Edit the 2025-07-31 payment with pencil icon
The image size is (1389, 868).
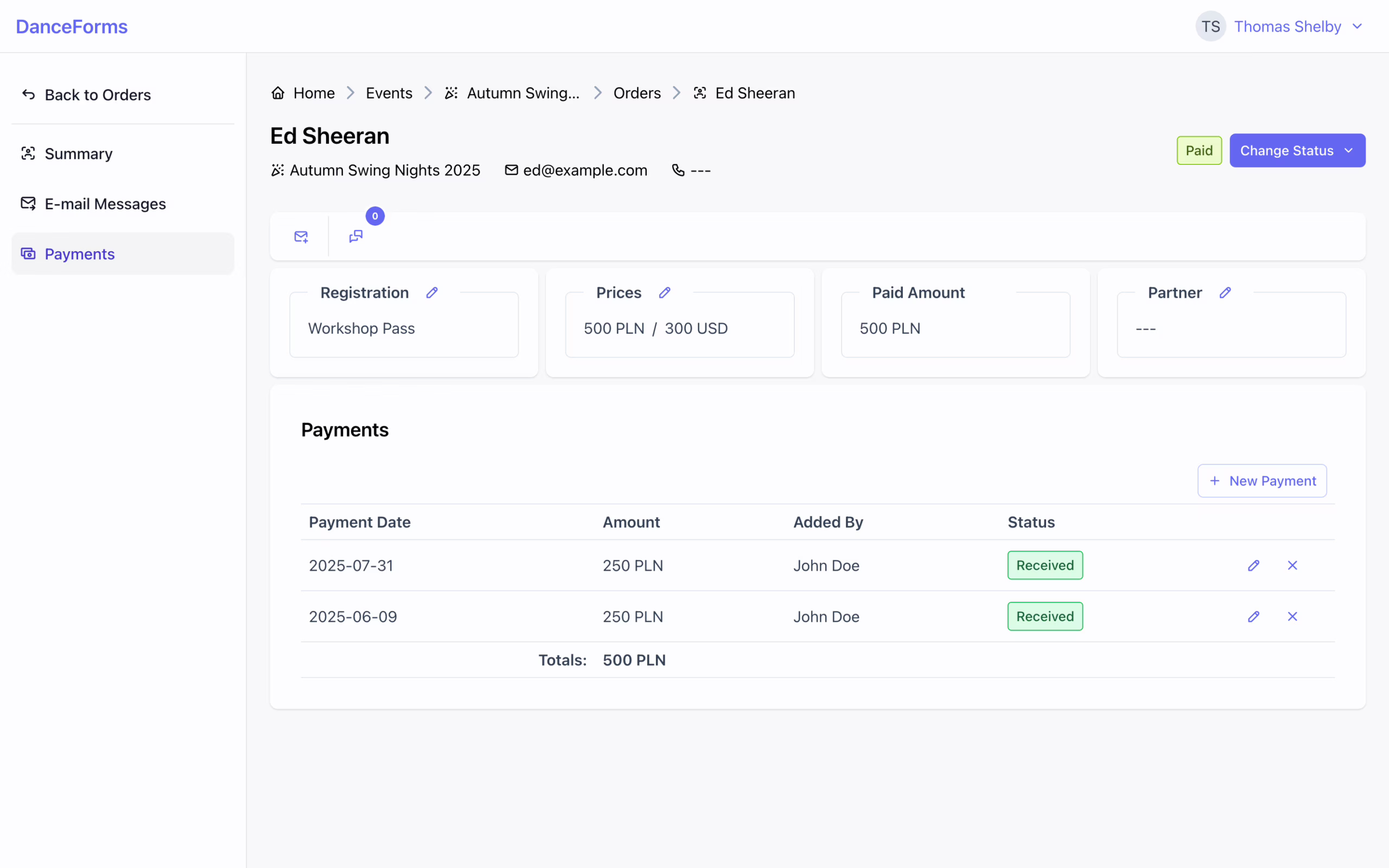click(x=1253, y=565)
